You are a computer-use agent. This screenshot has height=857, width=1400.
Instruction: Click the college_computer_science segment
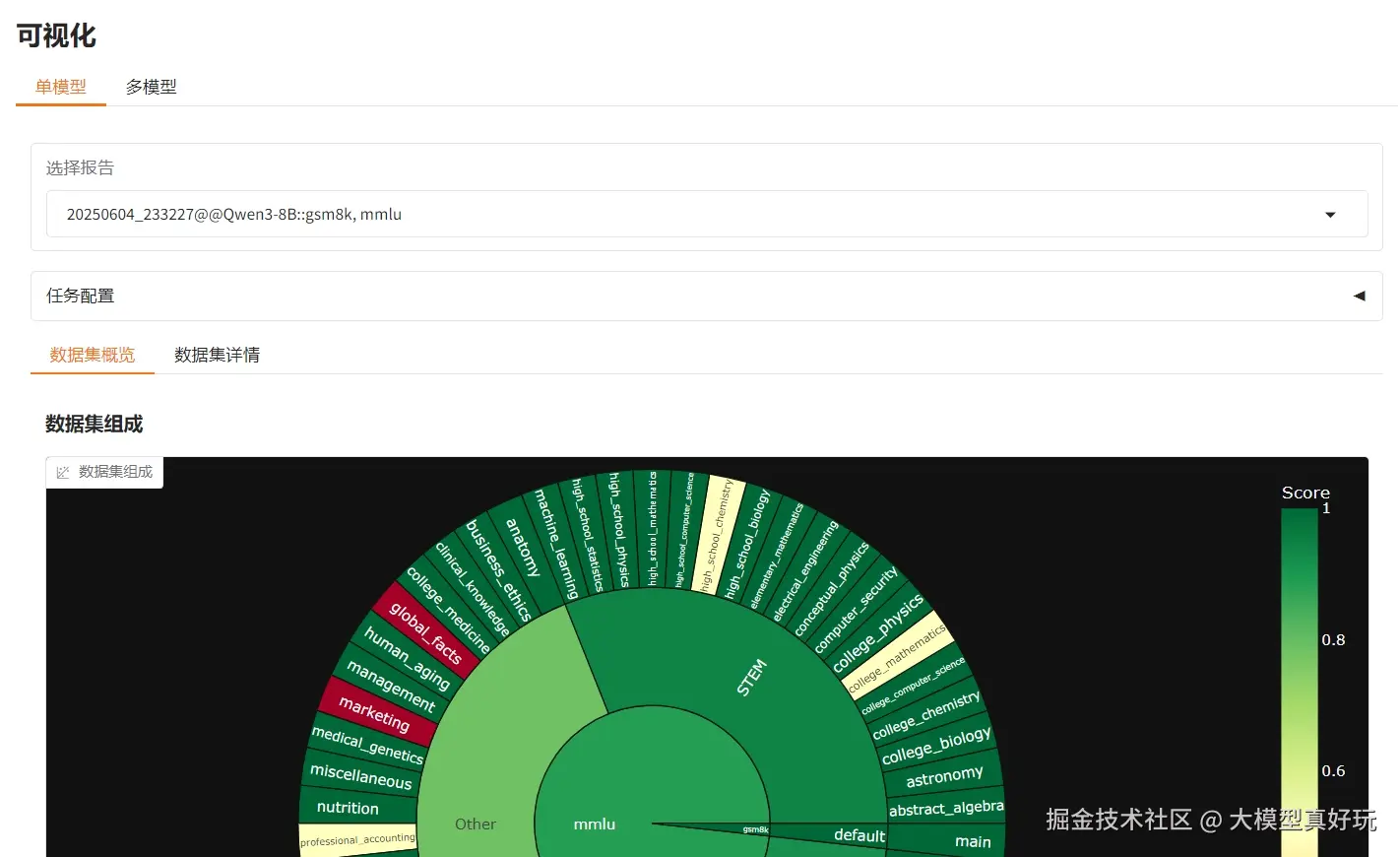(913, 687)
